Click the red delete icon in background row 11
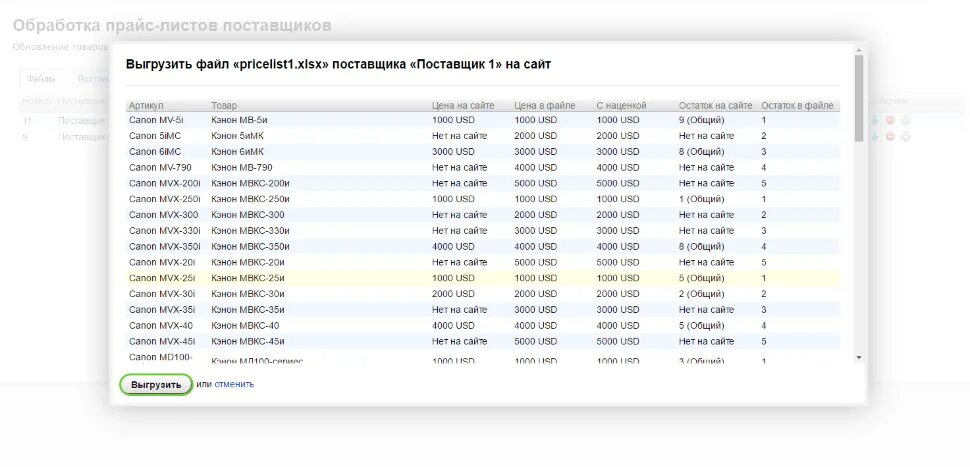This screenshot has width=970, height=467. [x=890, y=120]
